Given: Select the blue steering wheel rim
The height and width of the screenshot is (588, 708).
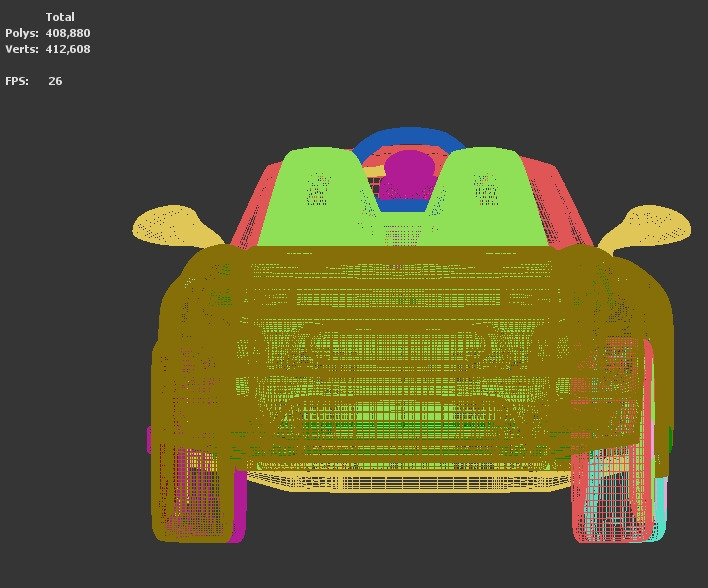Looking at the screenshot, I should [x=409, y=135].
